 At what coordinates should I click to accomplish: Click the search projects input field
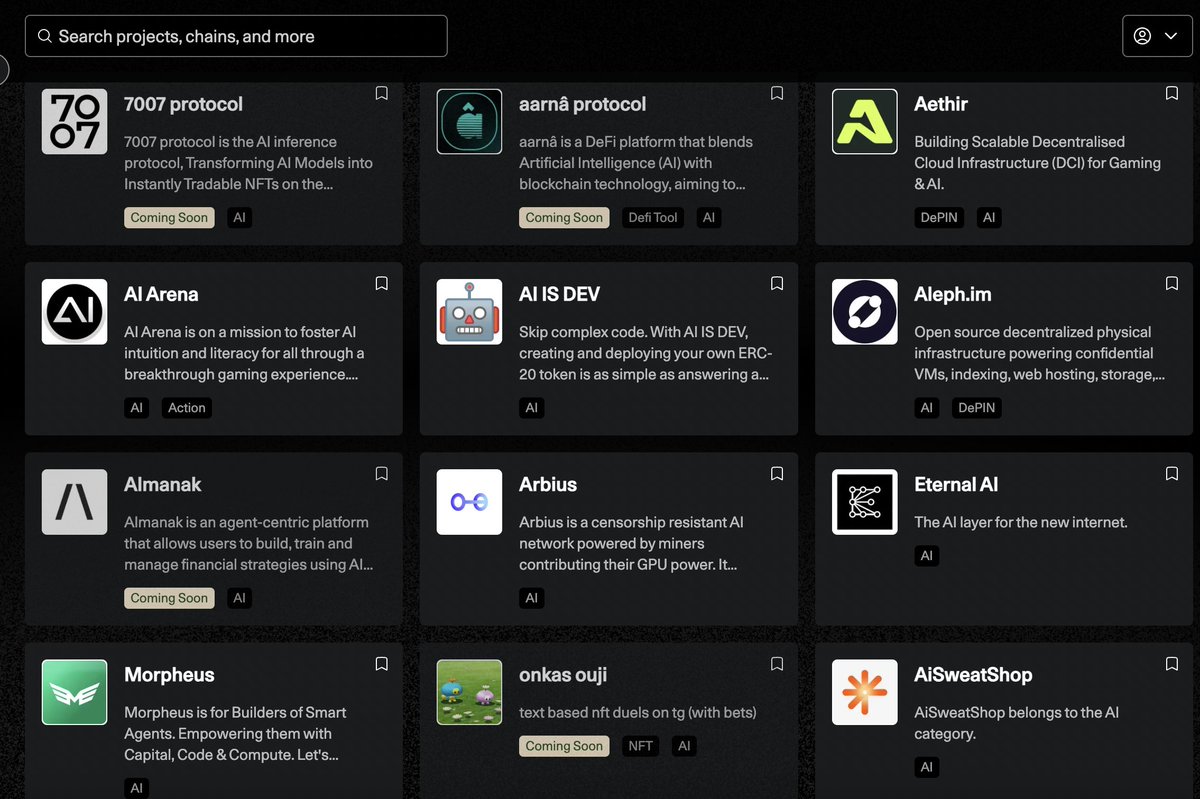coord(236,35)
